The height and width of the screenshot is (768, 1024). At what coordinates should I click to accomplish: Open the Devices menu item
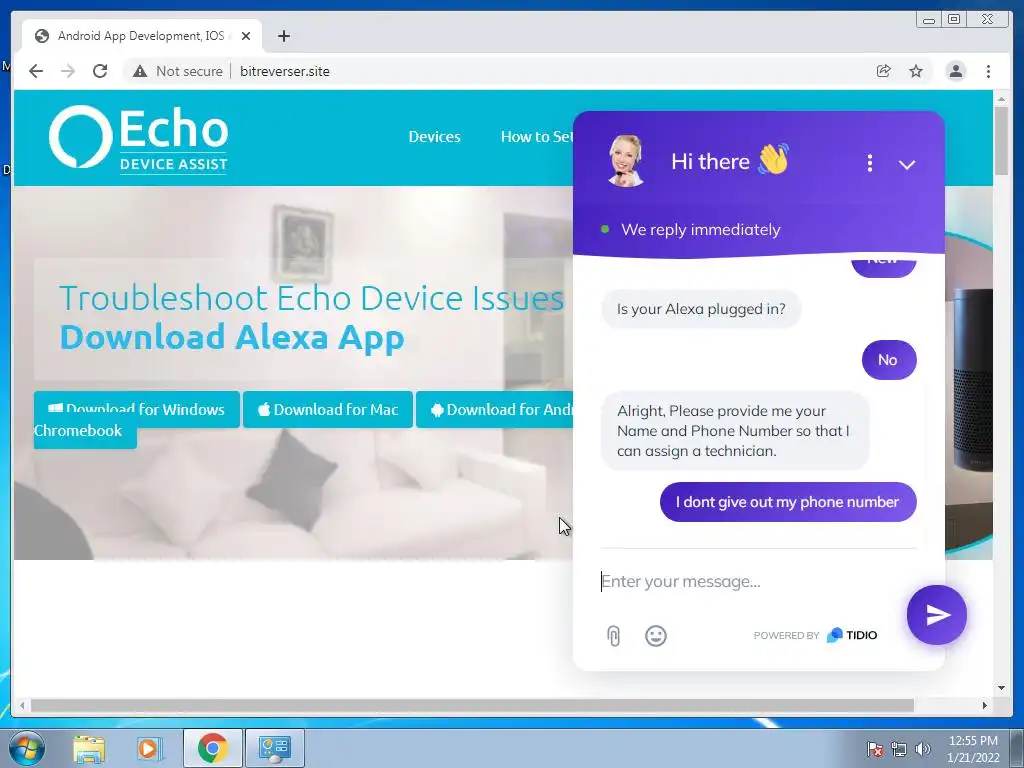point(434,136)
